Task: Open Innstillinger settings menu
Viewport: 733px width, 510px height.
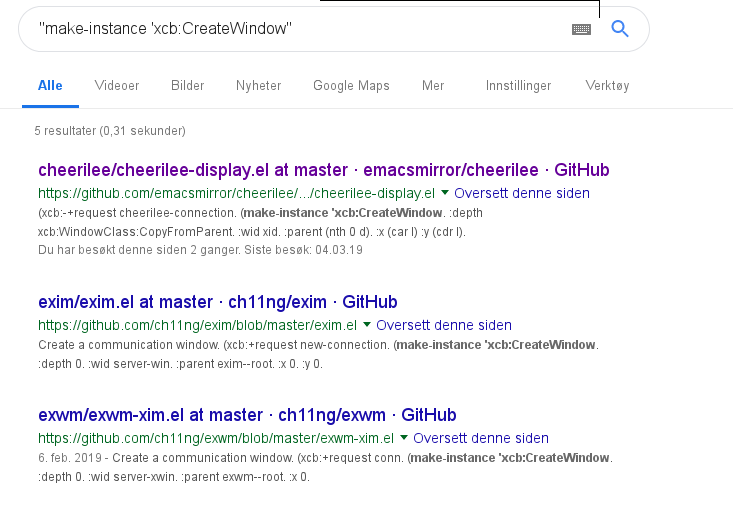Action: 518,86
